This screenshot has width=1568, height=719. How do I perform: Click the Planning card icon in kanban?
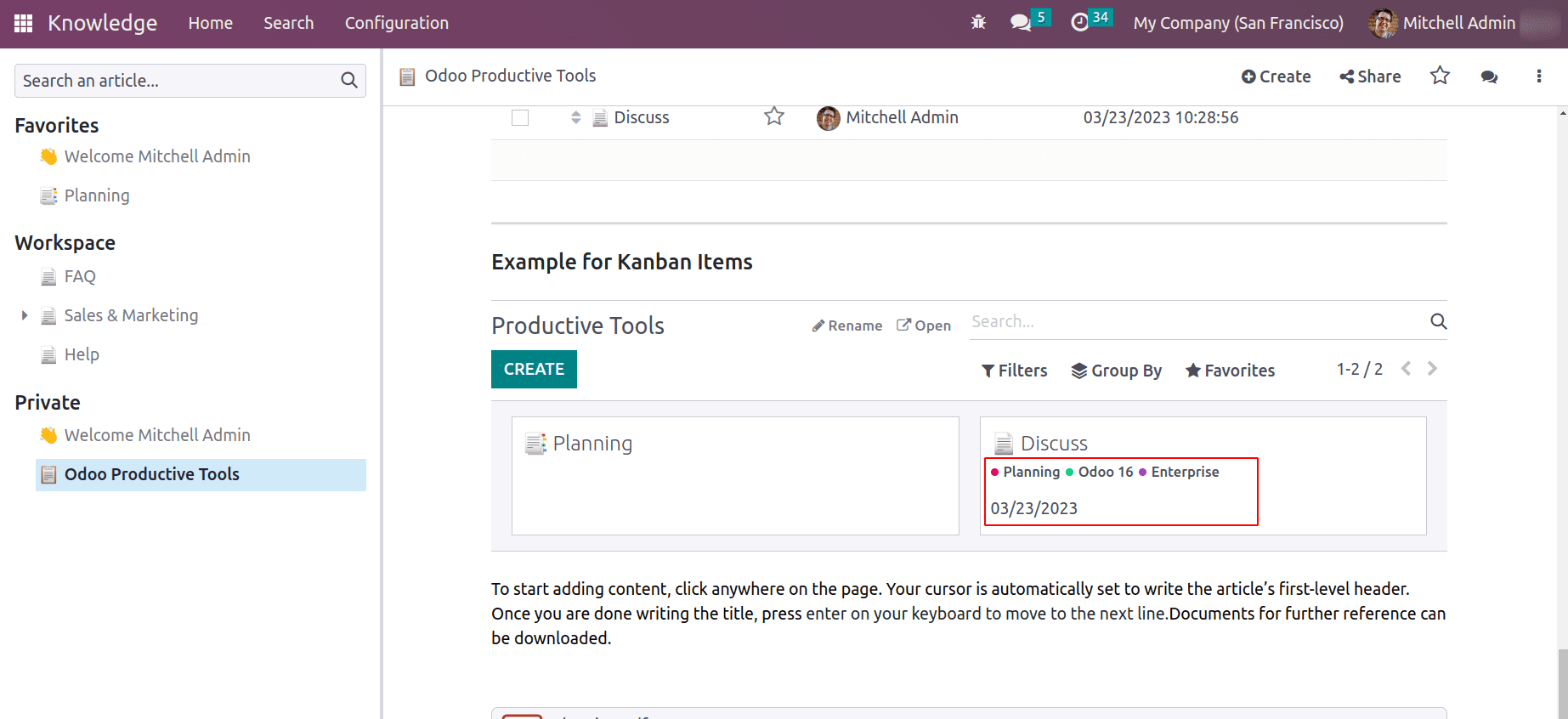(x=535, y=444)
